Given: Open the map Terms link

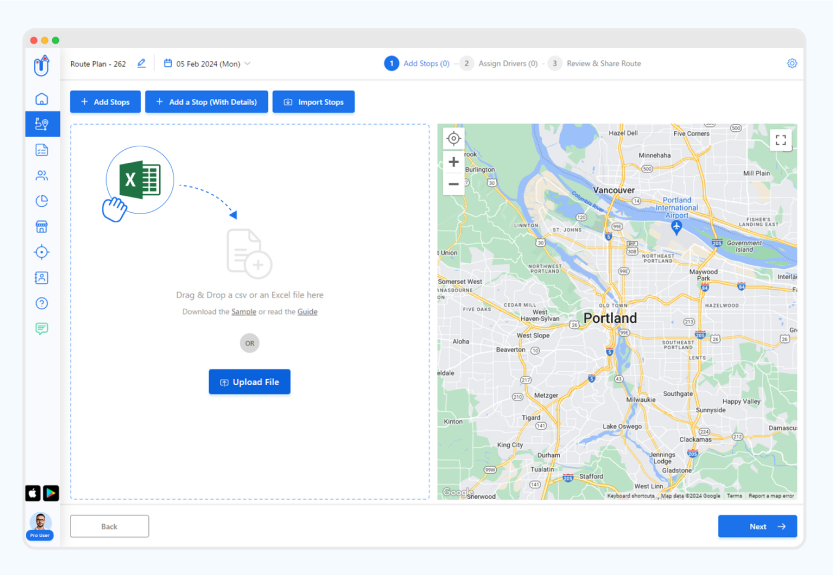Looking at the screenshot, I should (735, 496).
